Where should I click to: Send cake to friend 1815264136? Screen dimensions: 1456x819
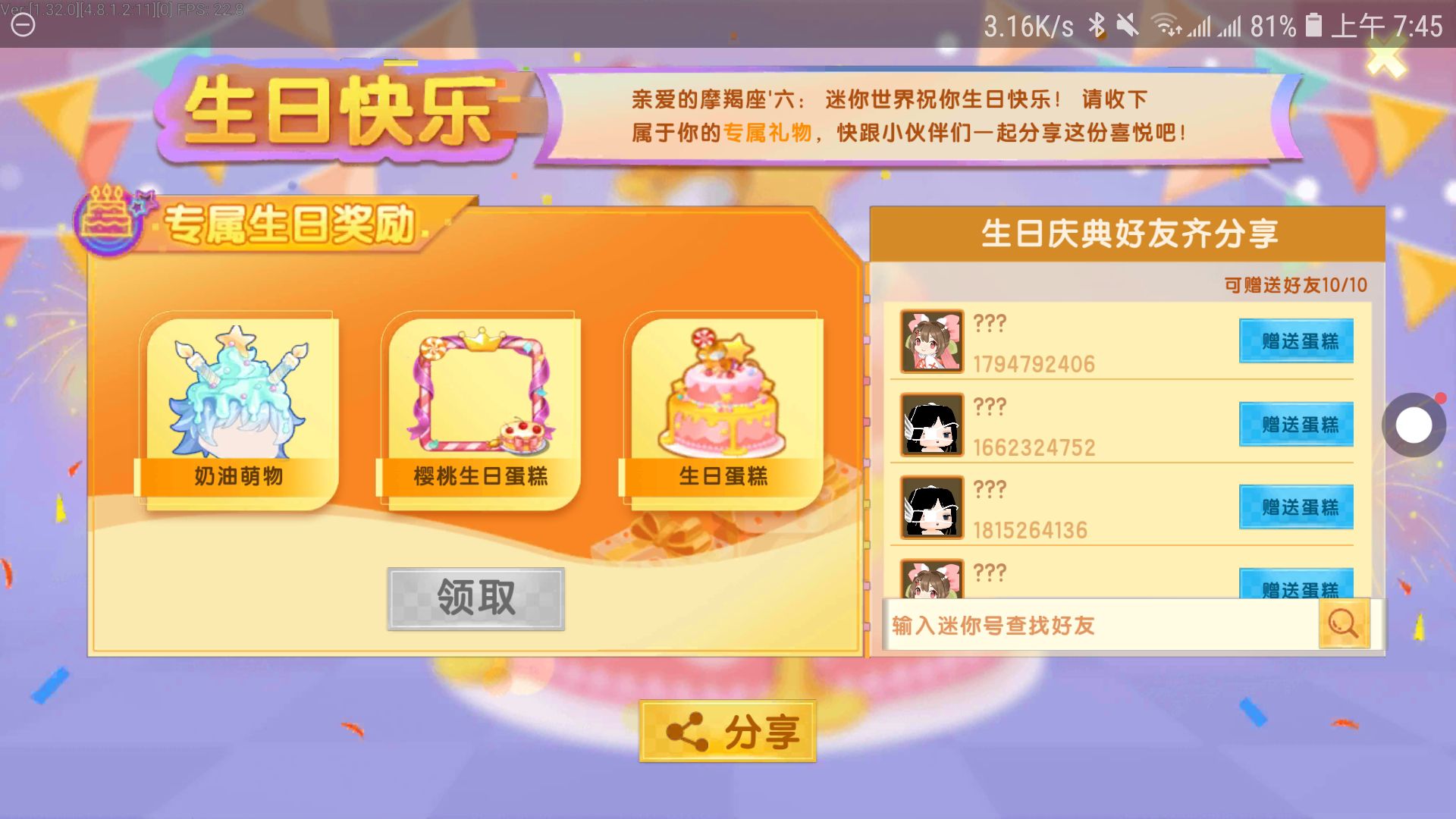(x=1296, y=507)
